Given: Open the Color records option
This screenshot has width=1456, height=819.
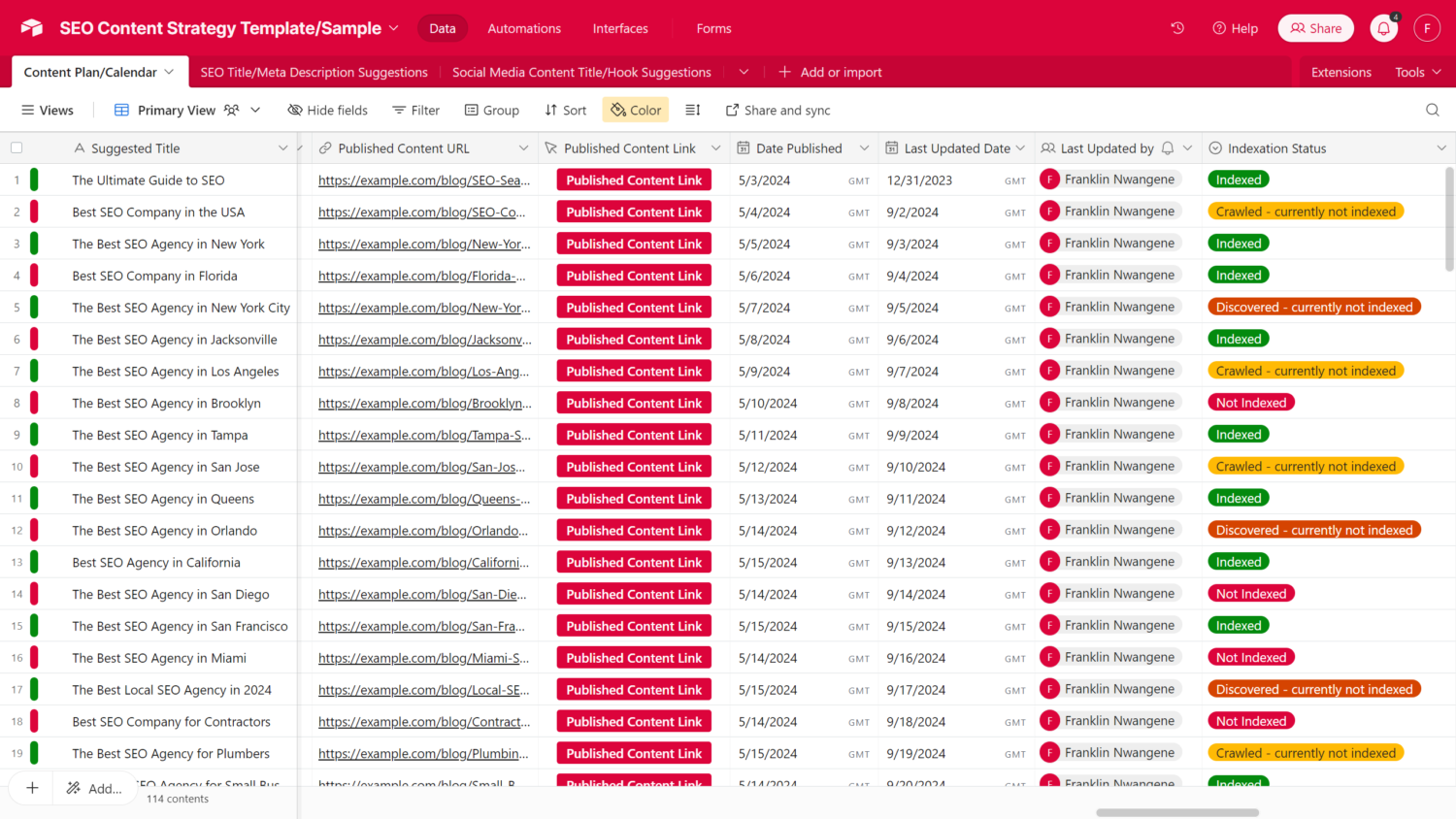Looking at the screenshot, I should click(636, 111).
